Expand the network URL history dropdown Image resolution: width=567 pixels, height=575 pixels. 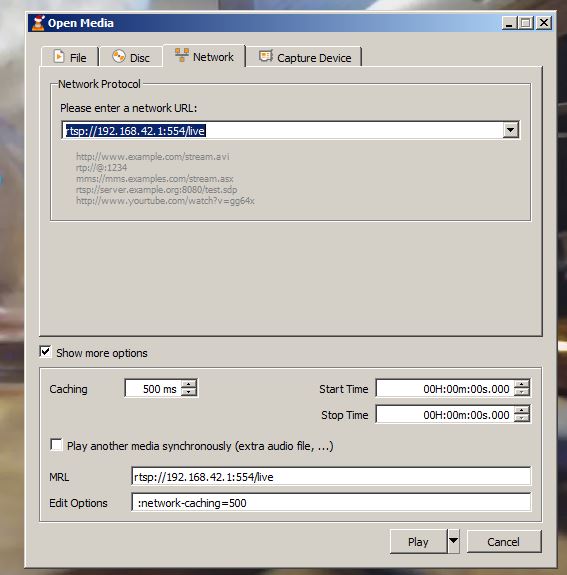(511, 130)
